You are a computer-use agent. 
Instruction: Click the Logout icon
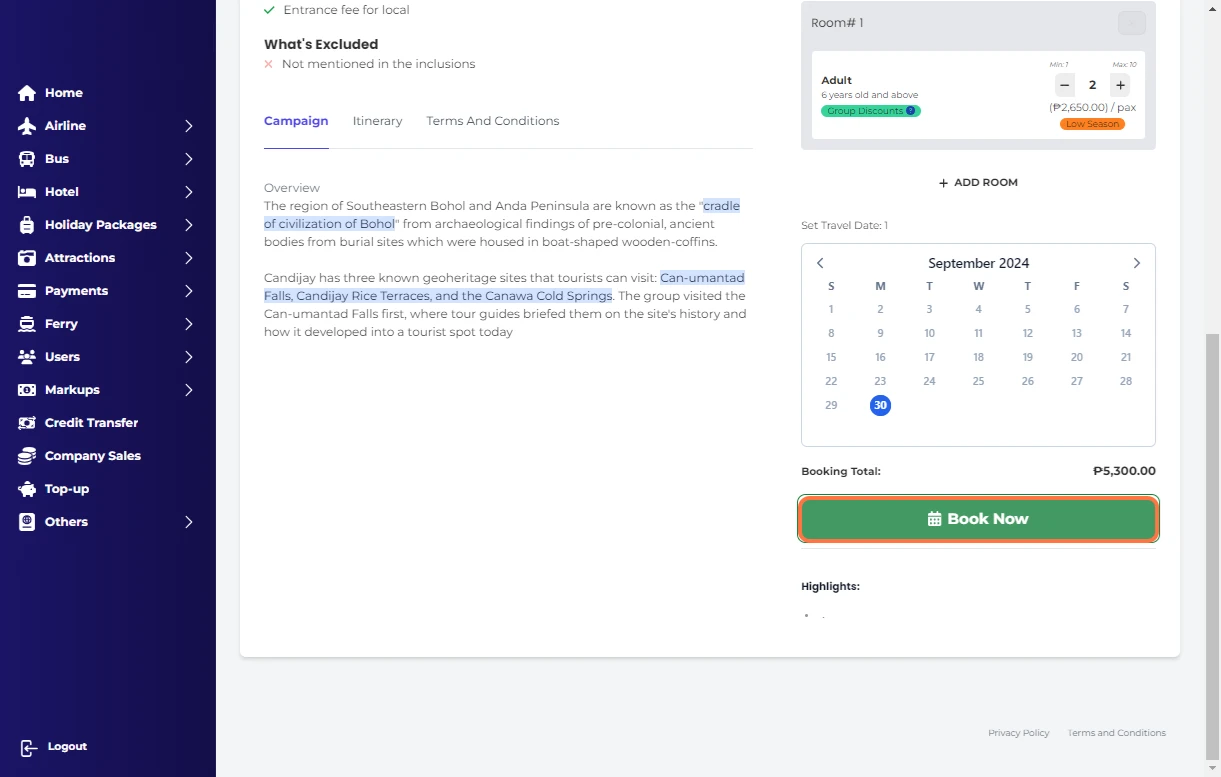coord(29,747)
